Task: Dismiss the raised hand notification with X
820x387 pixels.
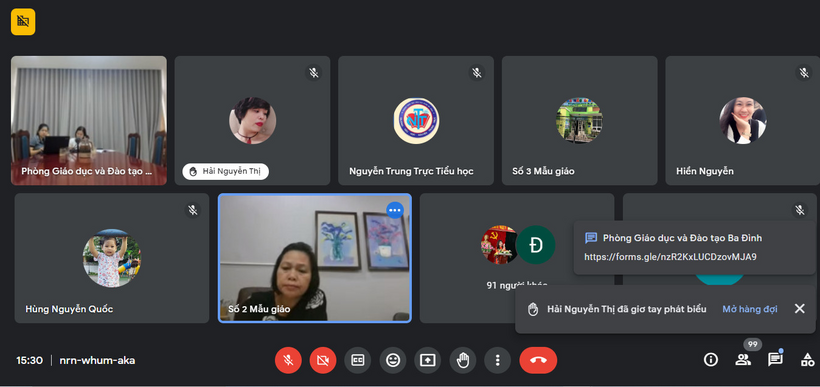Action: point(799,309)
